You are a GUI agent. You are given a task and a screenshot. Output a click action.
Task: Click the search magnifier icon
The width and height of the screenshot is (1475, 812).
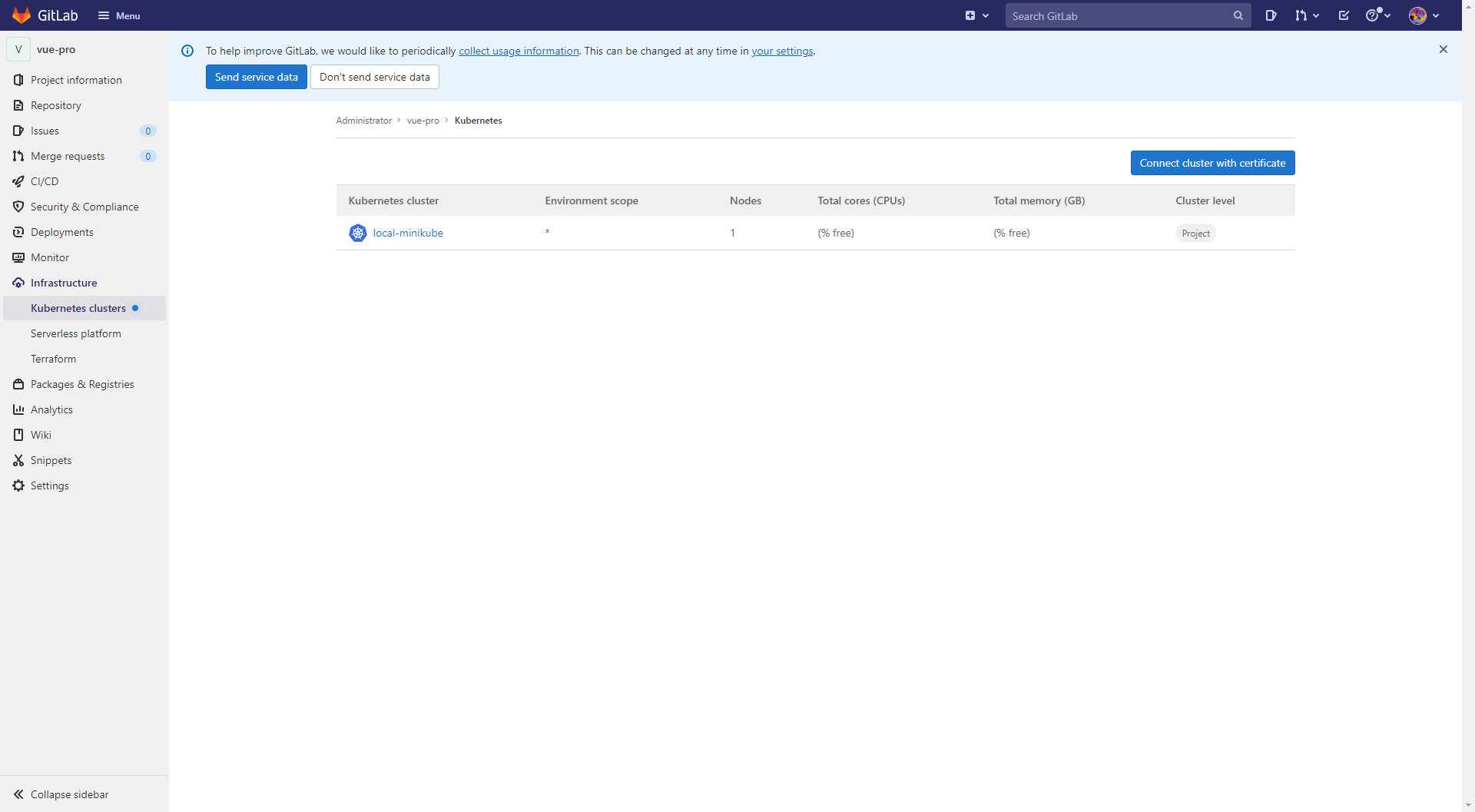coord(1238,15)
